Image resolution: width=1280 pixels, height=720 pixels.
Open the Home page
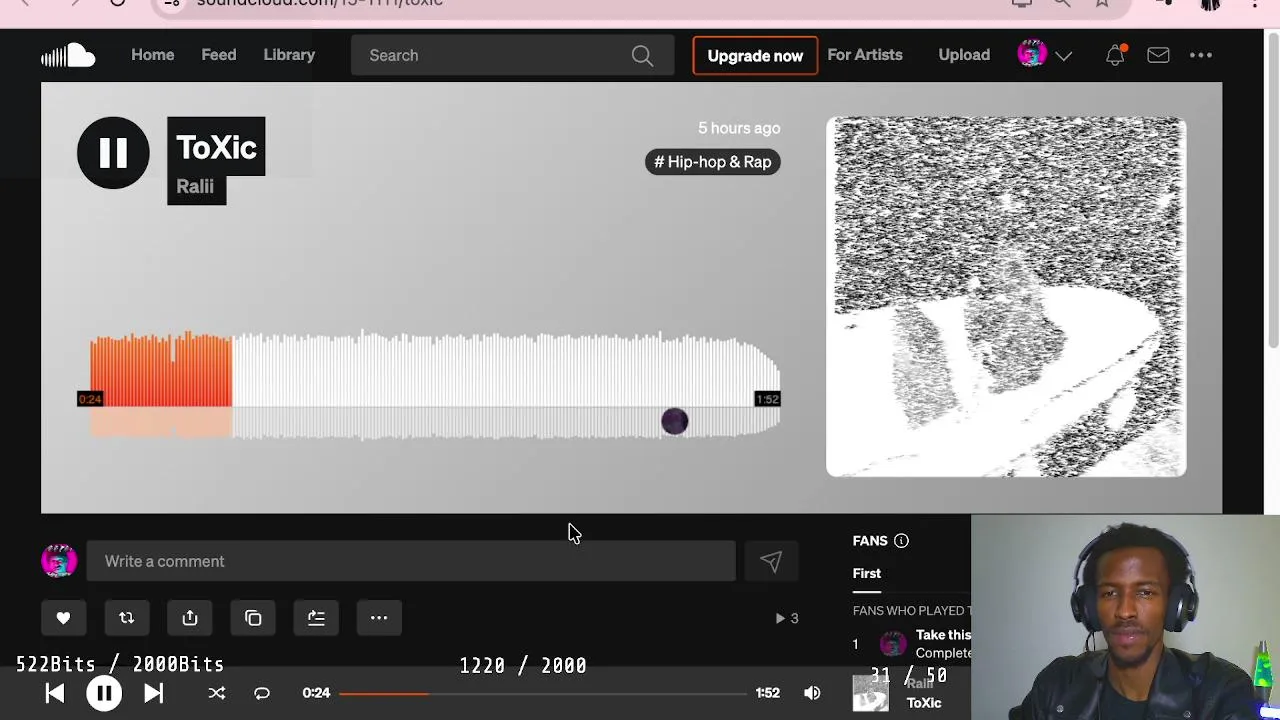[x=153, y=55]
